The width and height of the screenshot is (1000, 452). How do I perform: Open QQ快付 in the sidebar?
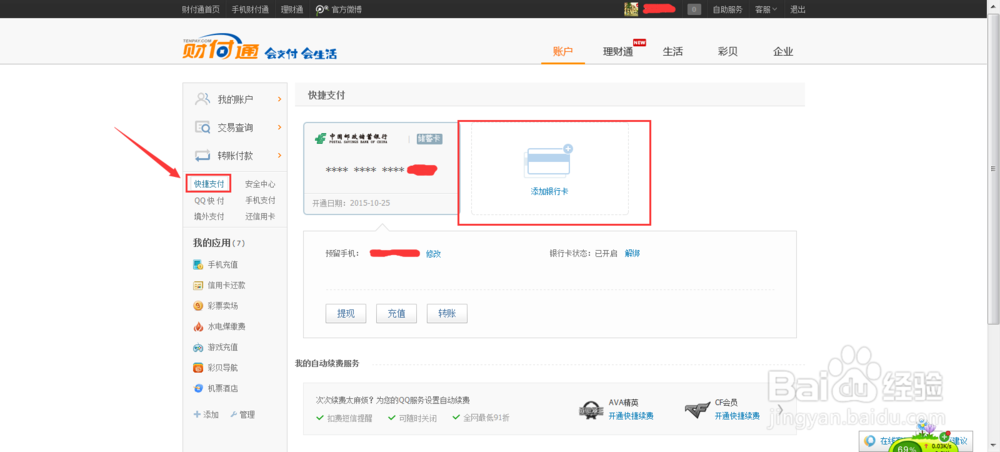209,200
